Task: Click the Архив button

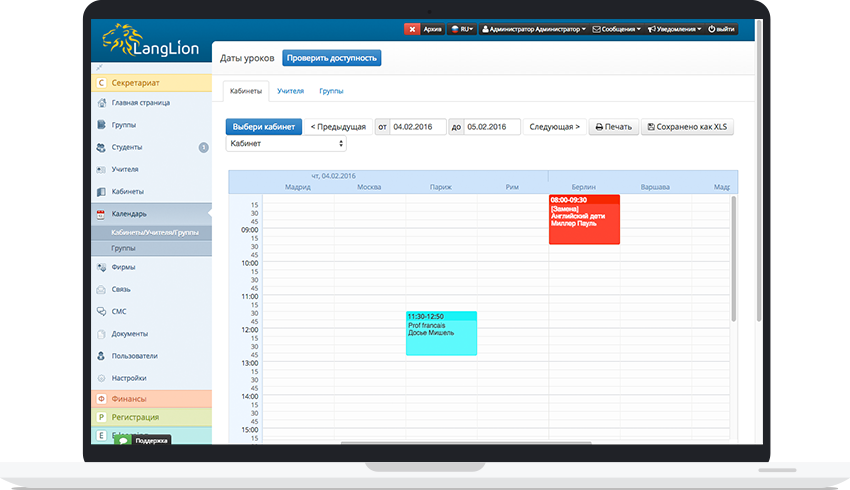Action: [x=432, y=29]
